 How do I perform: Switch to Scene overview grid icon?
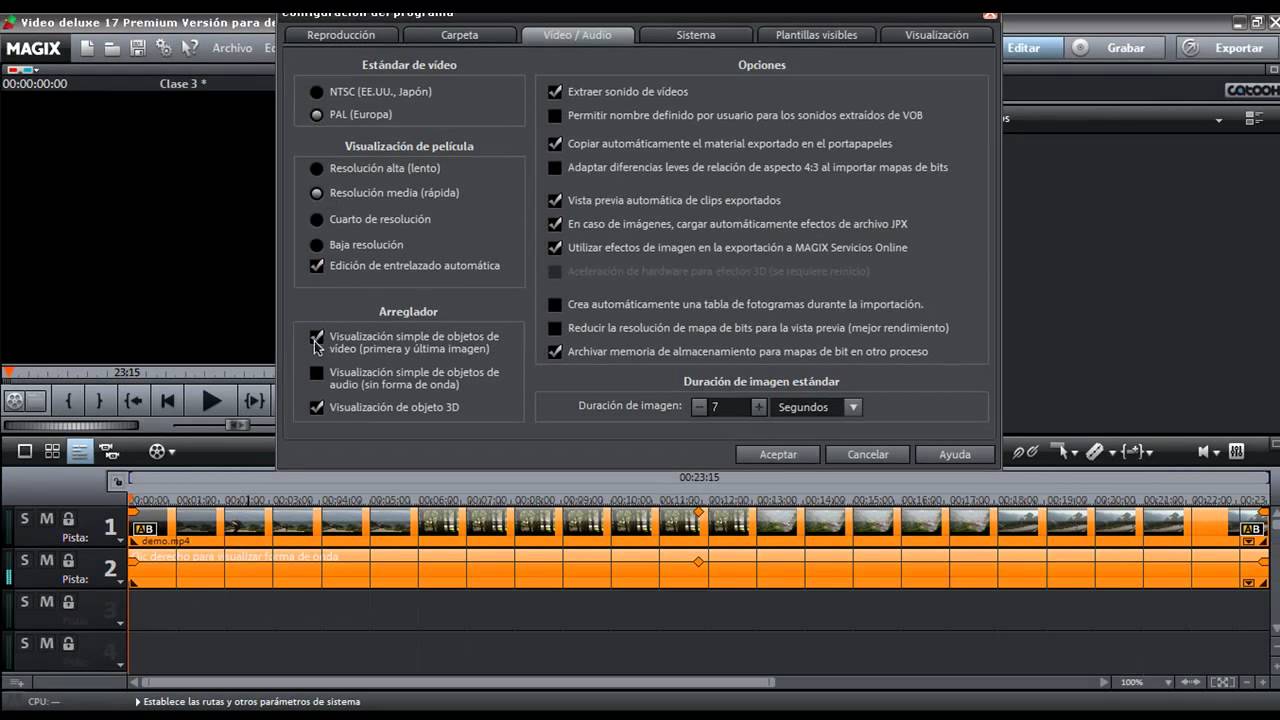click(x=52, y=451)
